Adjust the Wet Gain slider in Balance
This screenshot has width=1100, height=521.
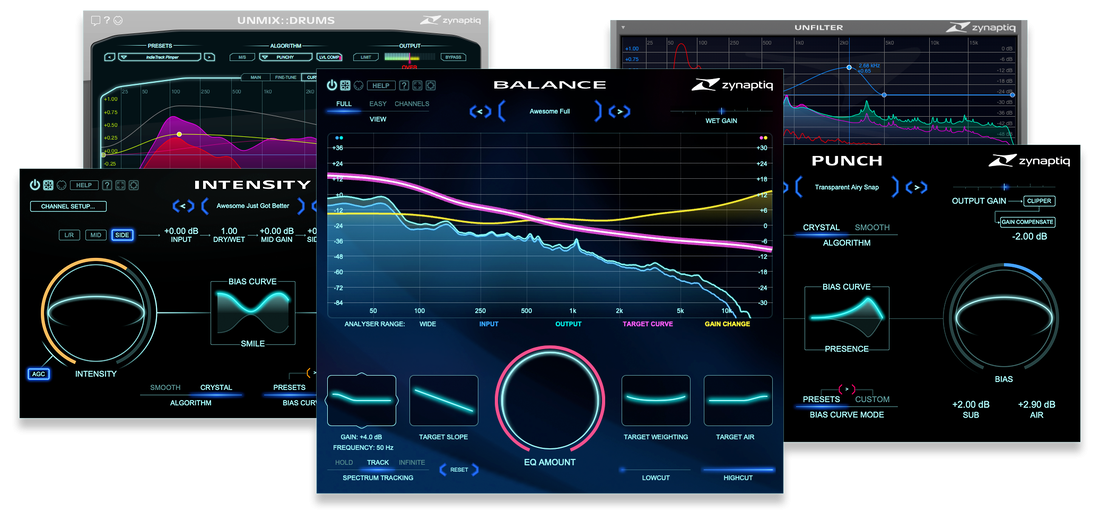pos(721,111)
